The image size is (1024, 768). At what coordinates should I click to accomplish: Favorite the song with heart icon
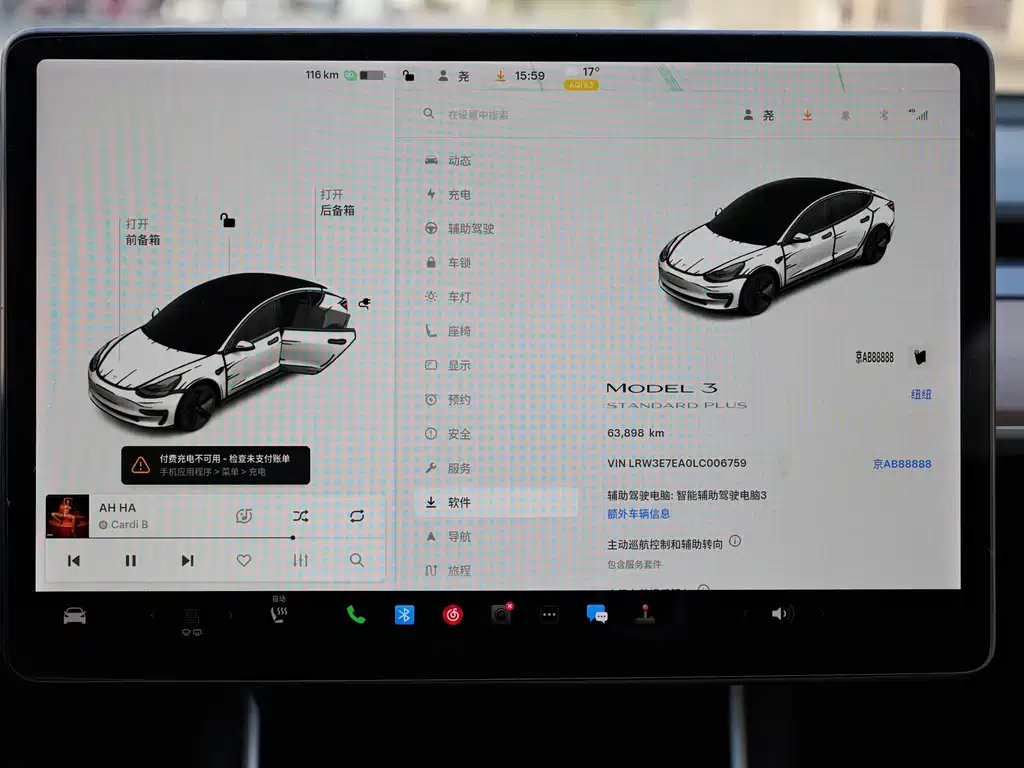point(244,560)
